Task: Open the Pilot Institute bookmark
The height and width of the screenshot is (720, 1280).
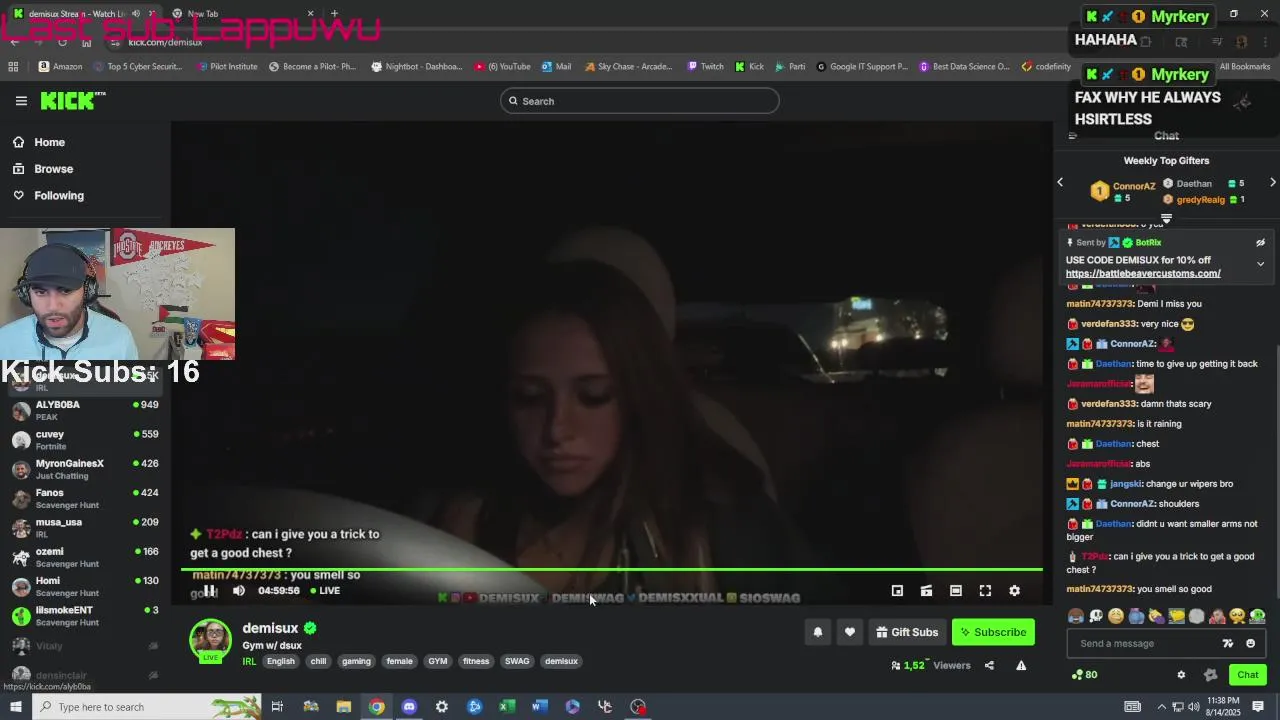Action: pos(227,67)
